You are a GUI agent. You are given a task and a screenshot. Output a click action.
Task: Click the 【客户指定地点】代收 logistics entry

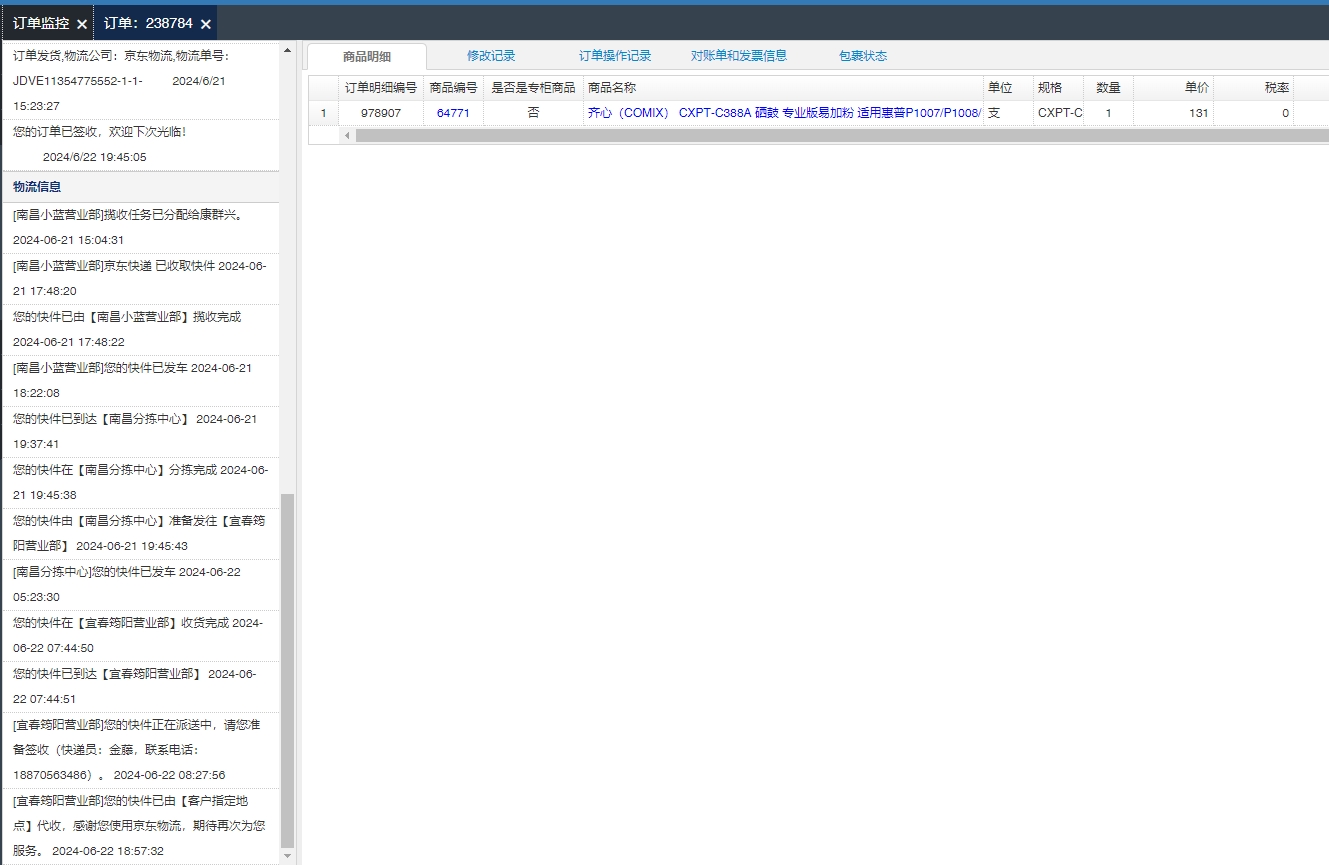(140, 826)
